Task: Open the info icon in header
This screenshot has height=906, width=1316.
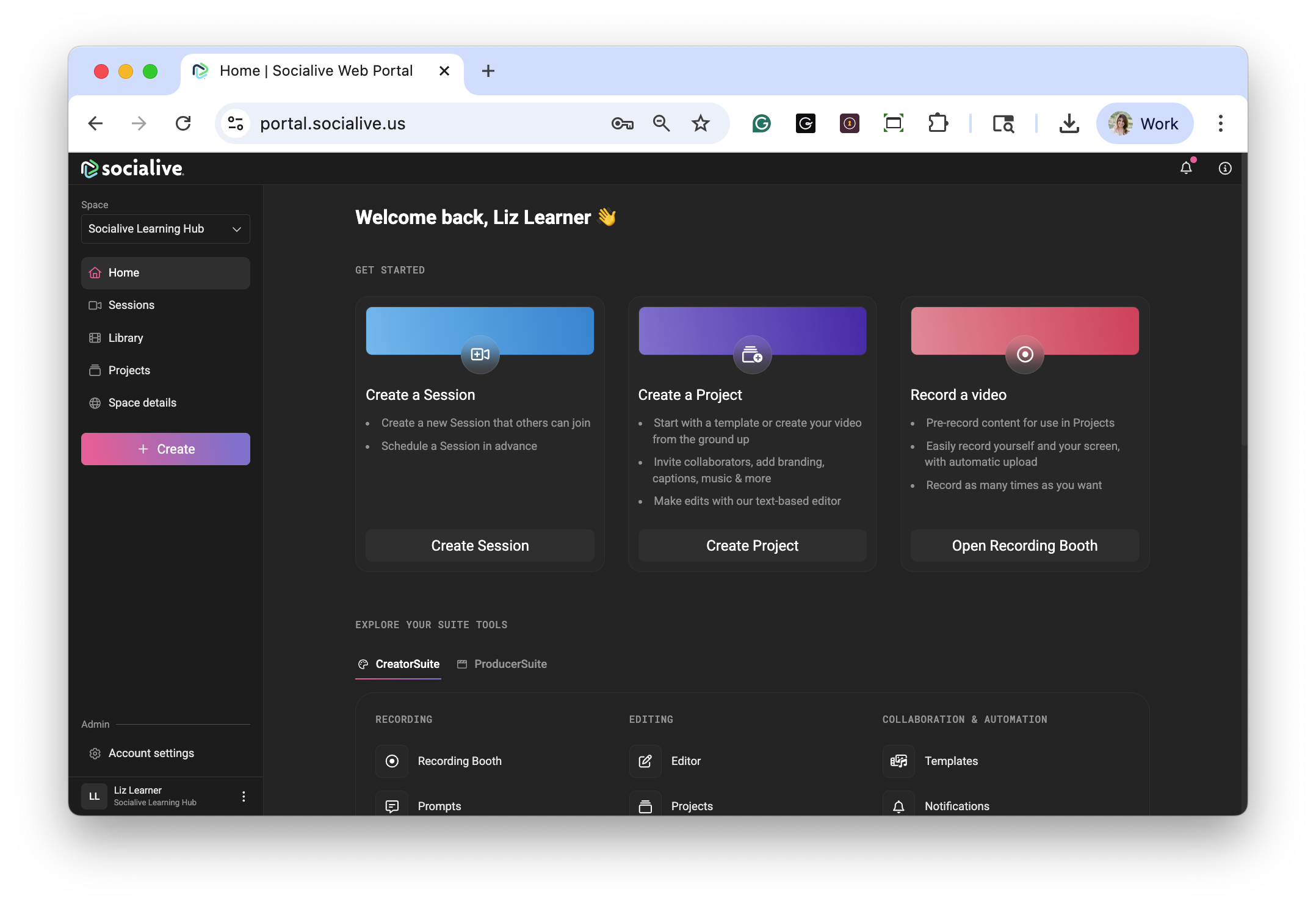Action: (1224, 168)
